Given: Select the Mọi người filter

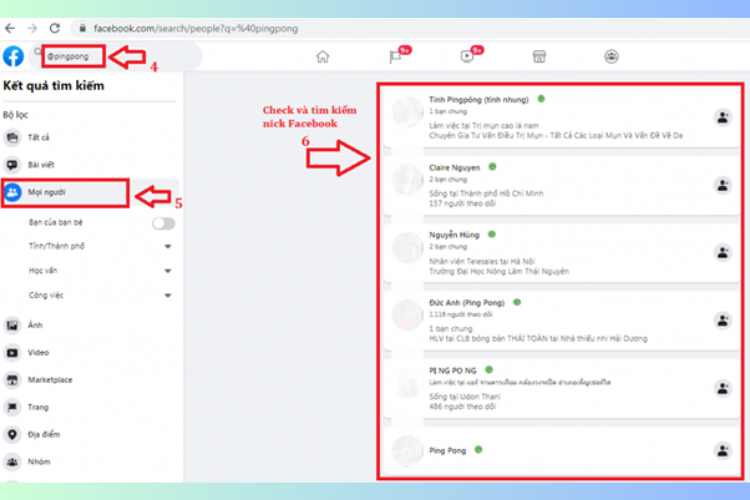Looking at the screenshot, I should [x=89, y=192].
